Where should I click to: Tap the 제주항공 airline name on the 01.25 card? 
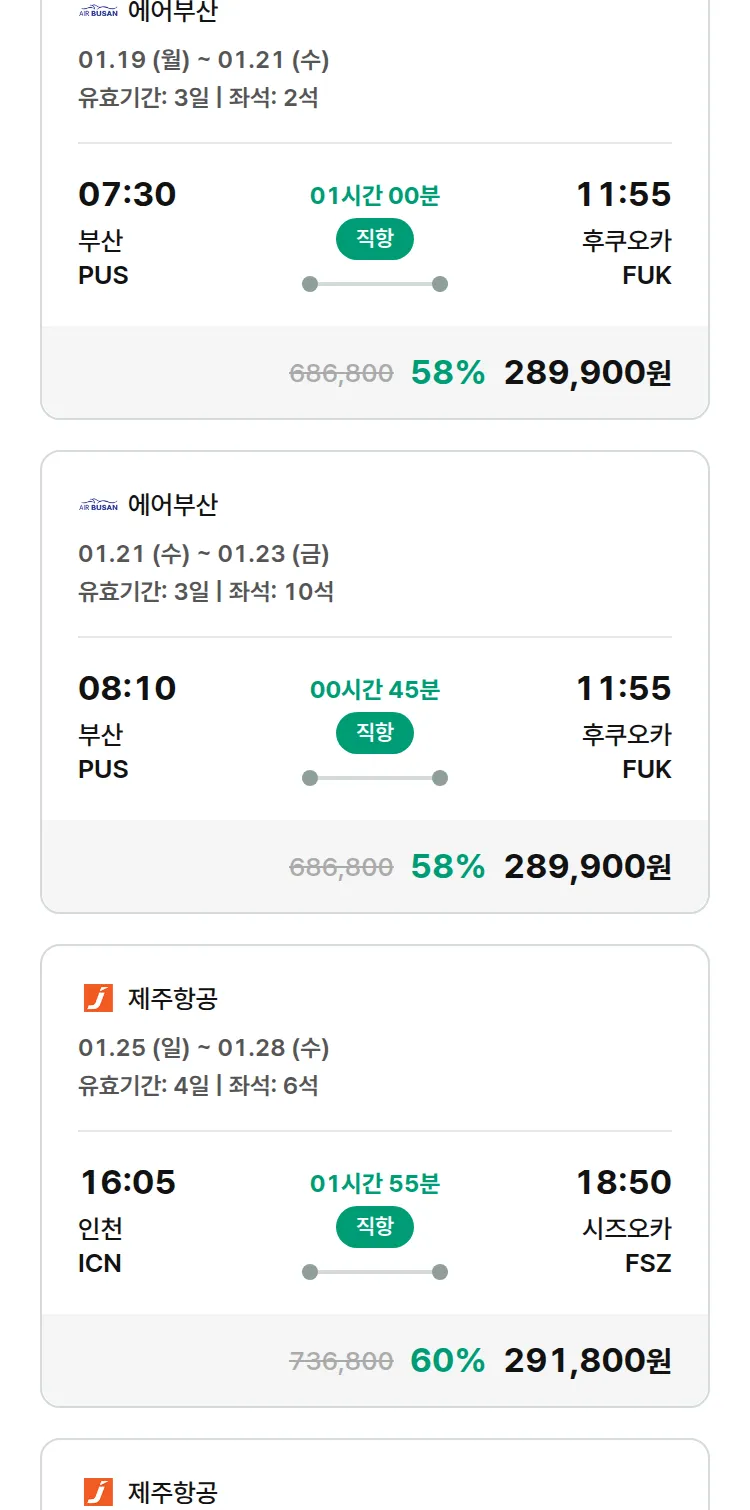173,998
